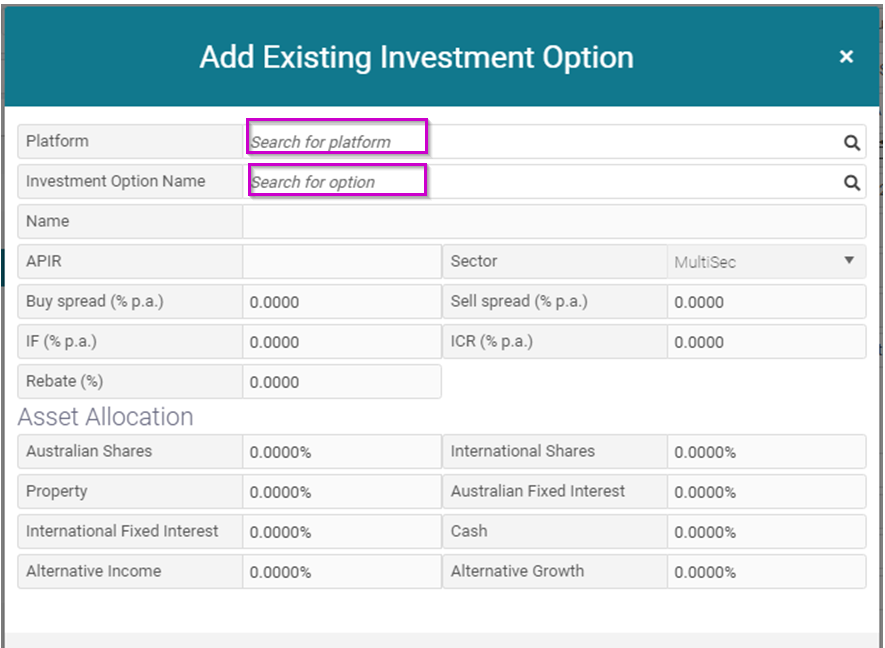Image resolution: width=885 pixels, height=648 pixels.
Task: Edit the Australian Shares allocation field
Action: pyautogui.click(x=341, y=452)
